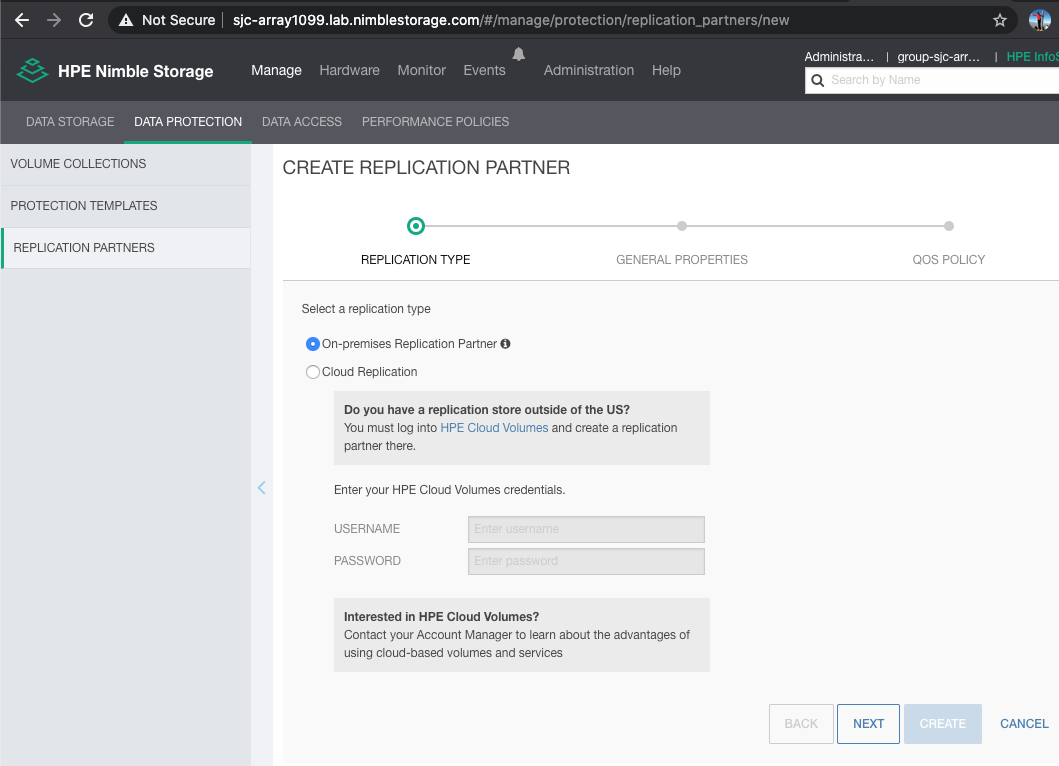Screen dimensions: 1059x766
Task: Open the HPE InfoSight link
Action: (1032, 57)
